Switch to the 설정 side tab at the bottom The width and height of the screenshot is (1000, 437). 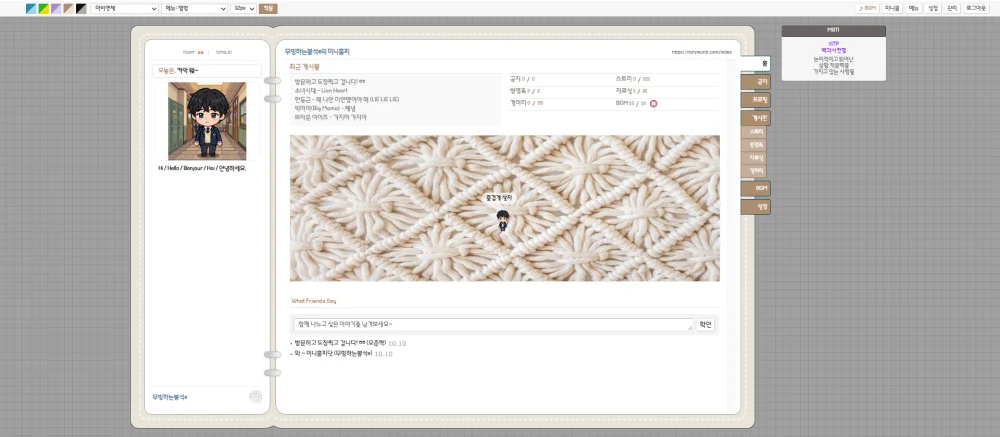[756, 207]
